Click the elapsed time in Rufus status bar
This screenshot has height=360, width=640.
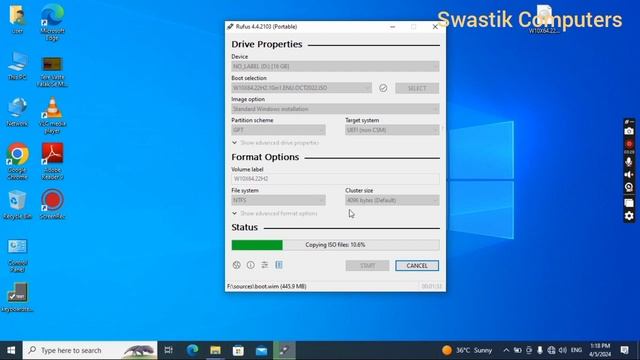pyautogui.click(x=431, y=287)
